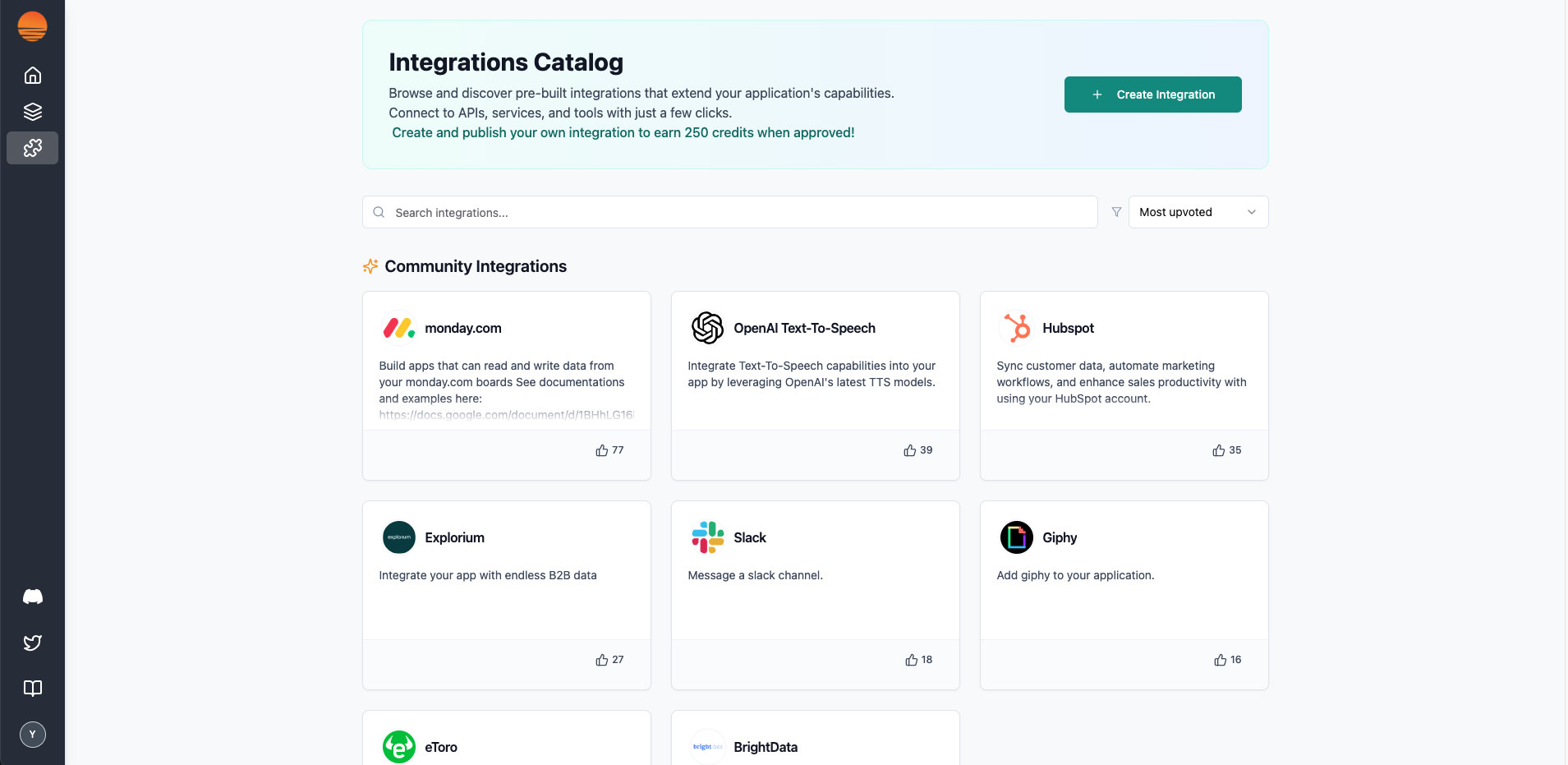
Task: Click the OpenAI logo icon
Action: pos(708,329)
